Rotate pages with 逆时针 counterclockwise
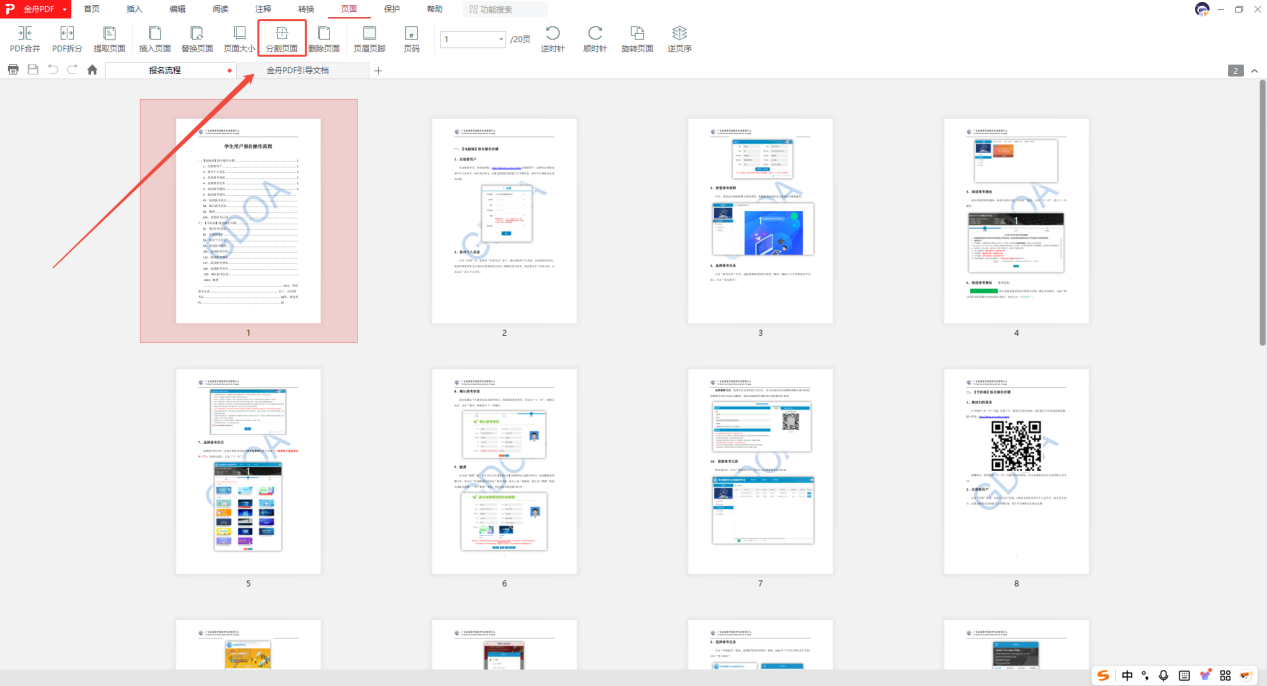1267x686 pixels. 552,40
